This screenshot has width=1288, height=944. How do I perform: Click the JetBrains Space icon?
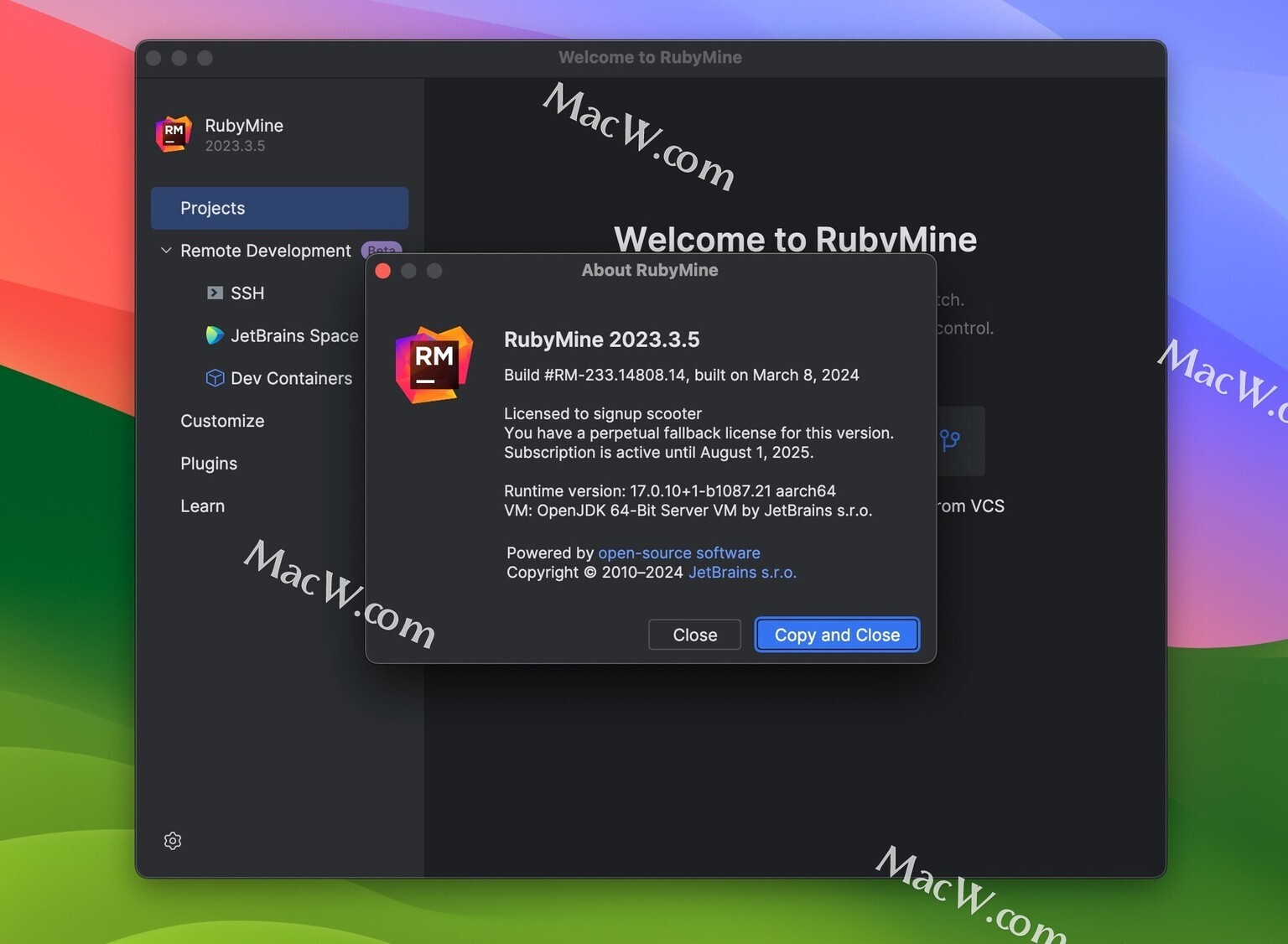[215, 335]
